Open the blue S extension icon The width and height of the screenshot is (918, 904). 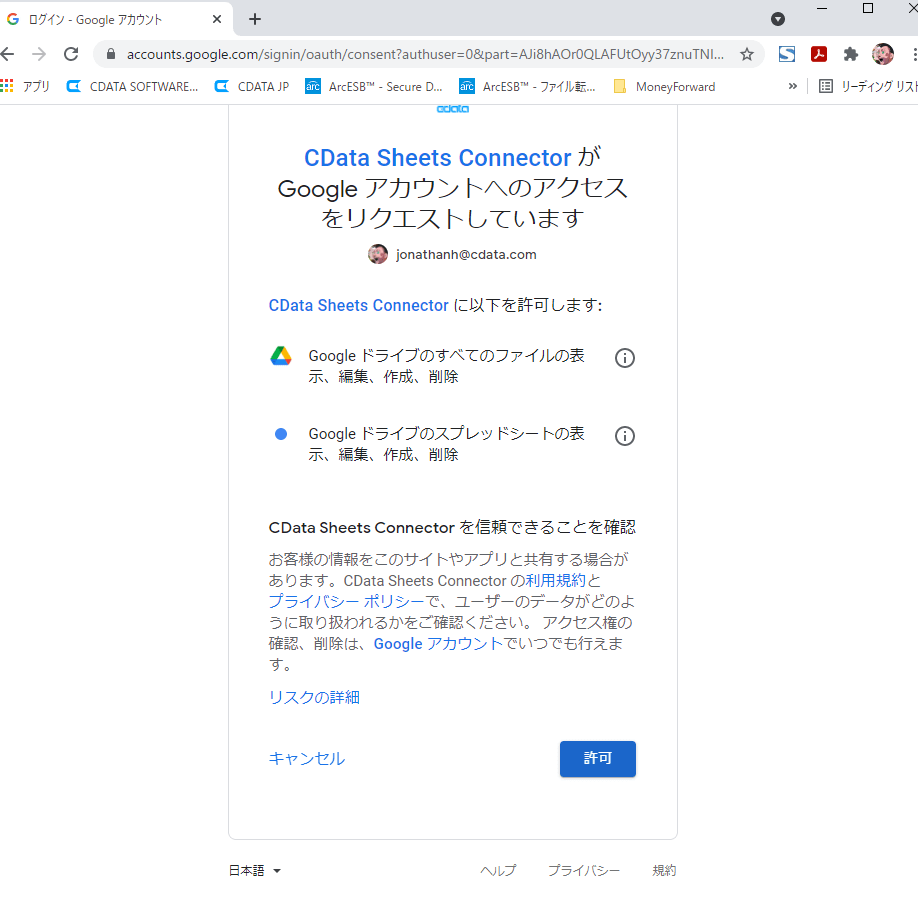click(x=787, y=54)
